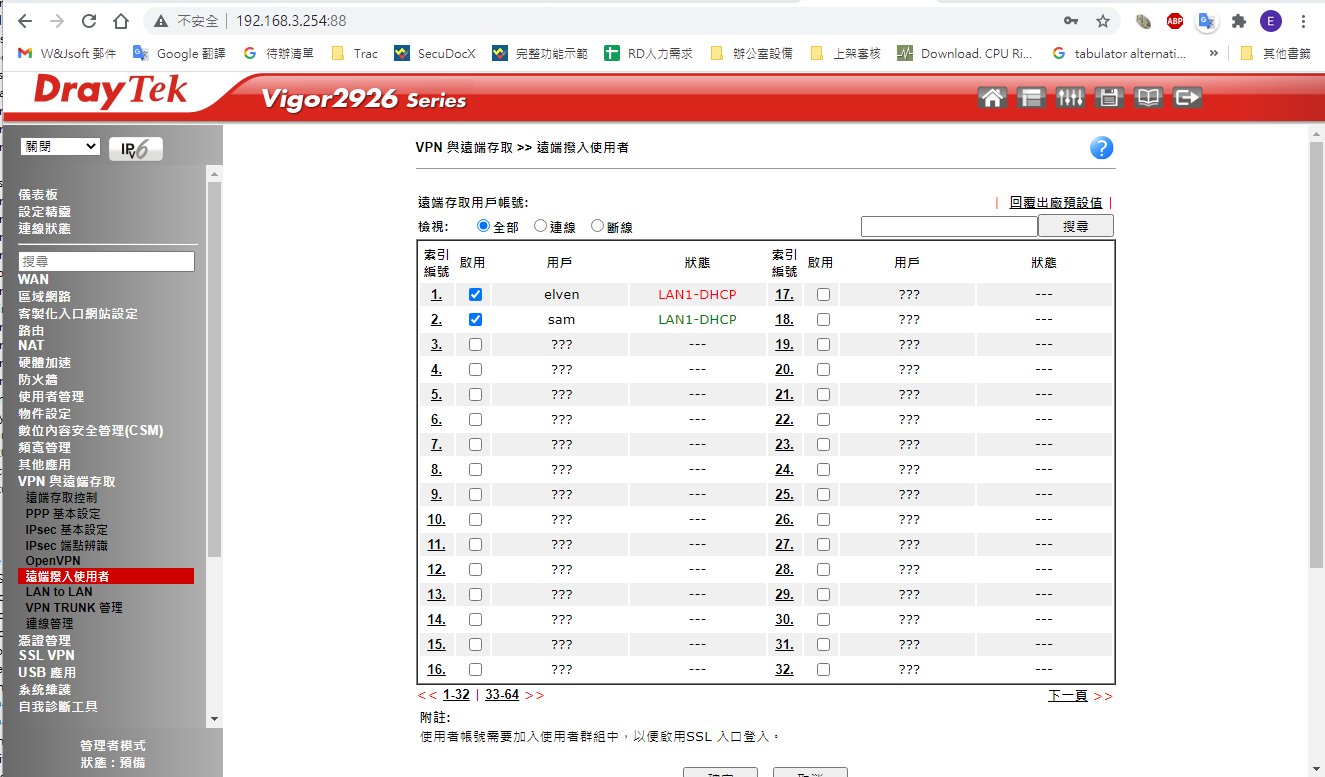Open 遠端存取控制 in sidebar

tap(62, 498)
